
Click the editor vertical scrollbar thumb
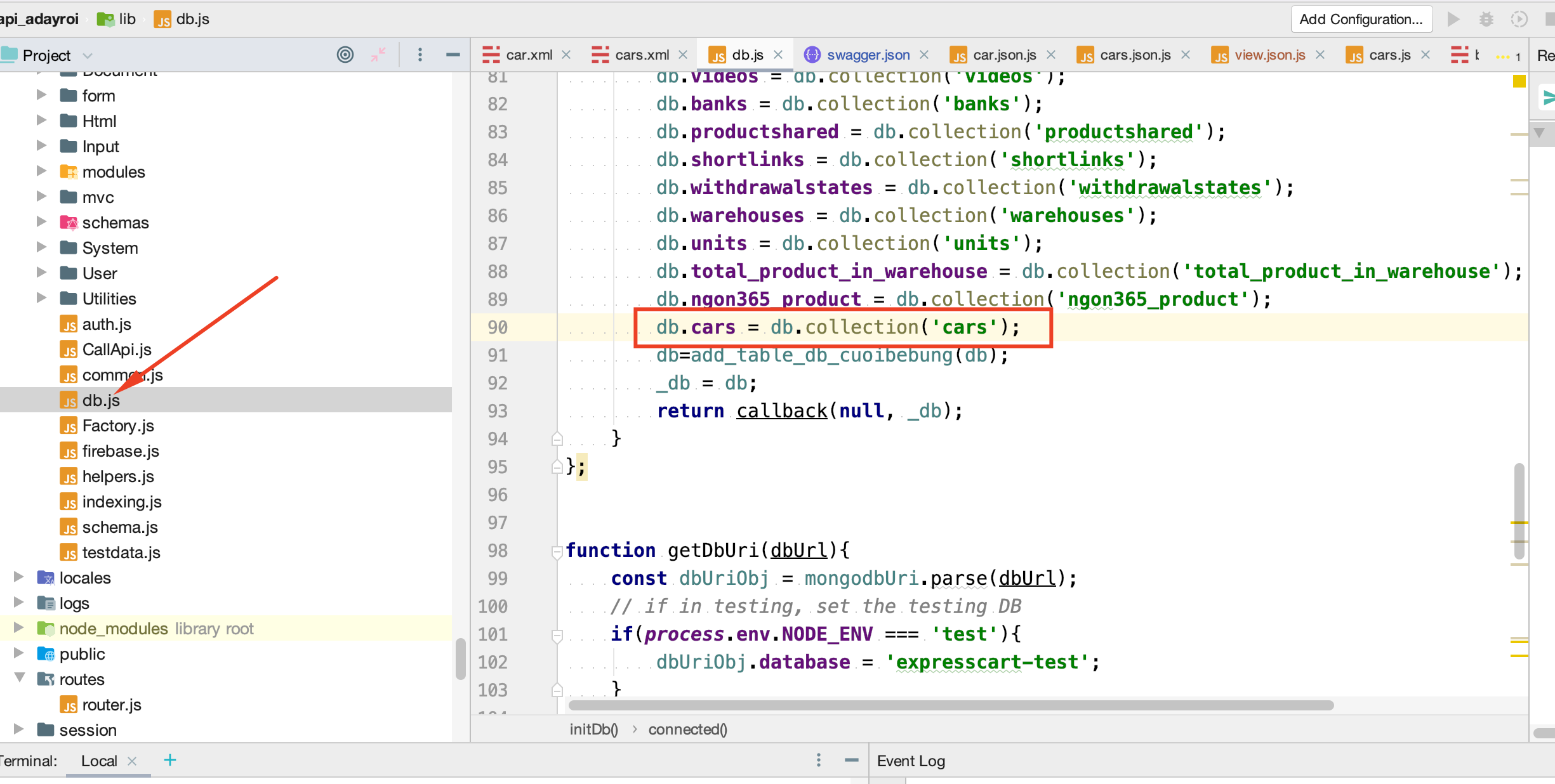pyautogui.click(x=1519, y=511)
